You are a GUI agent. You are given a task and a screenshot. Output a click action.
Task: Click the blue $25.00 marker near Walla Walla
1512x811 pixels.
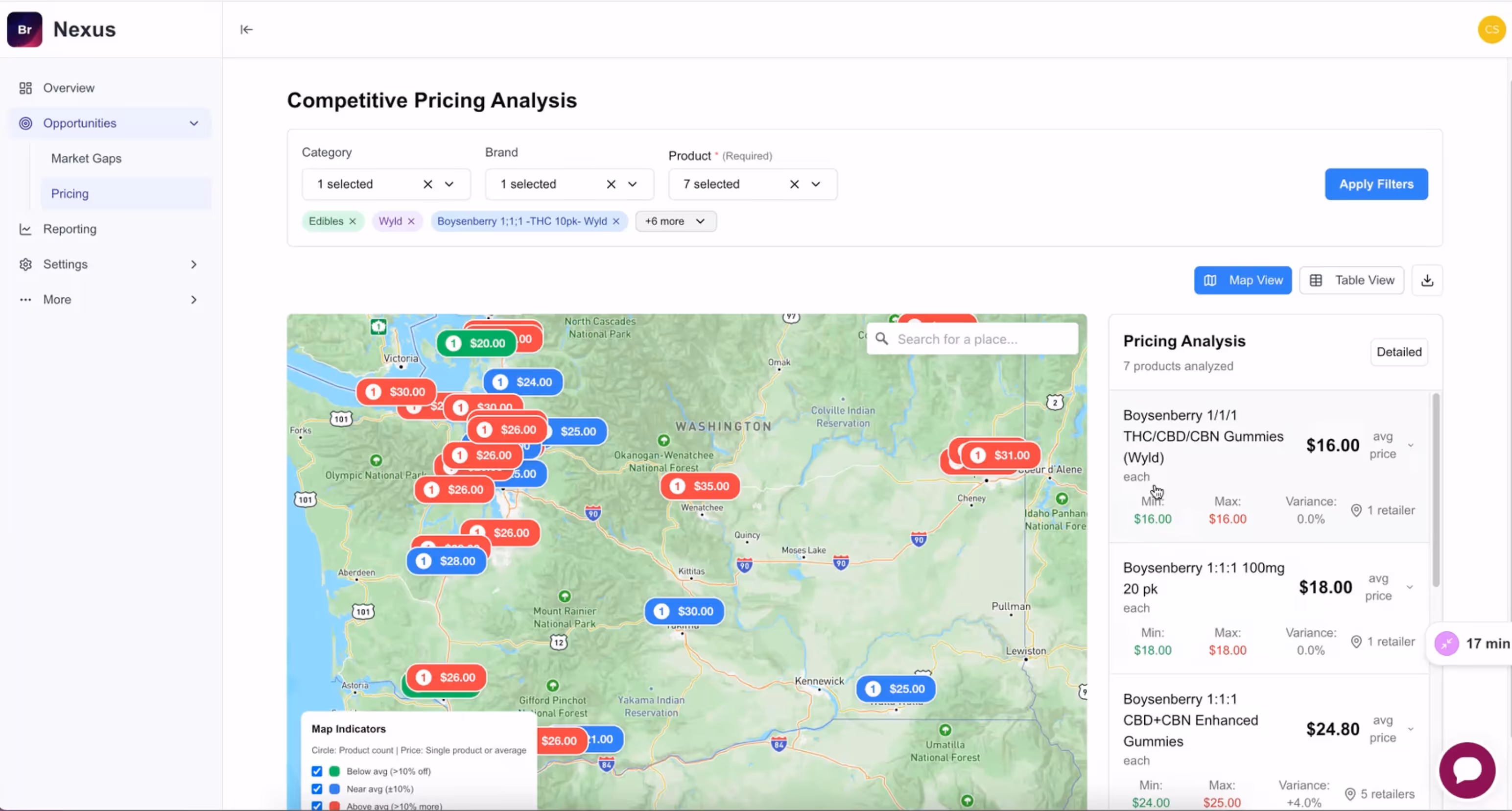pyautogui.click(x=896, y=689)
